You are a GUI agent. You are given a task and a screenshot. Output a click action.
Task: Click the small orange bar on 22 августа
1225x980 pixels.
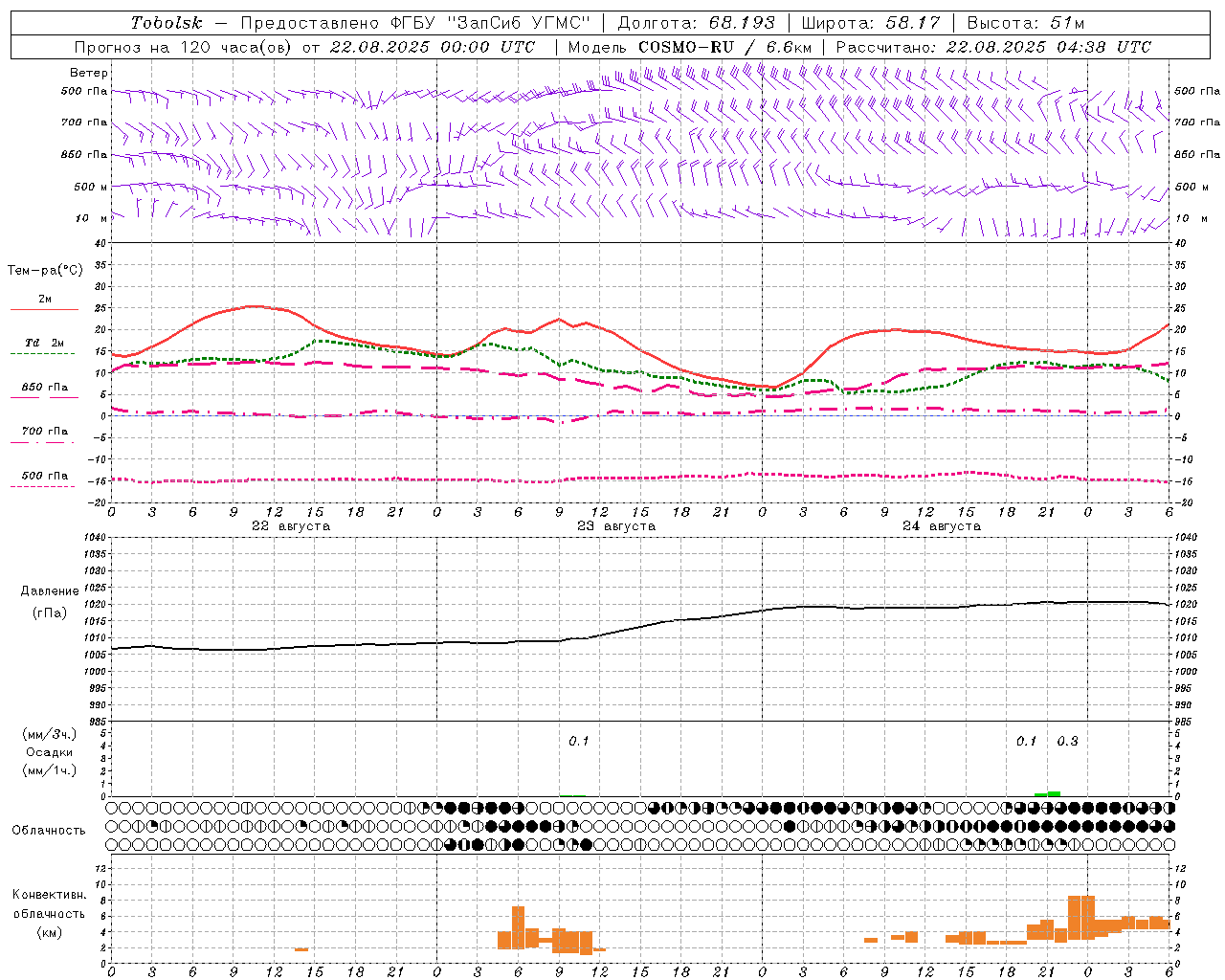(301, 948)
